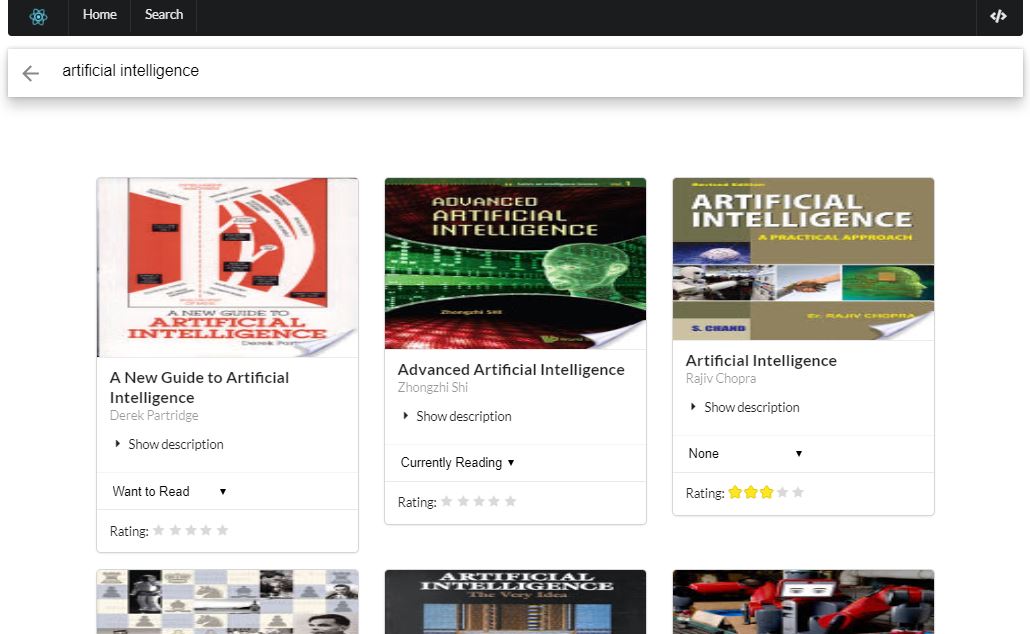The width and height of the screenshot is (1030, 634).
Task: Click the Advanced Artificial Intelligence green cover
Action: 516,263
